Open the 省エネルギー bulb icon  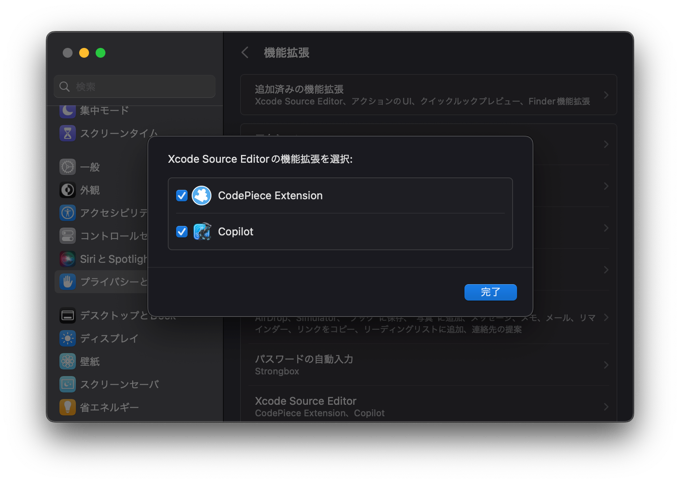67,408
